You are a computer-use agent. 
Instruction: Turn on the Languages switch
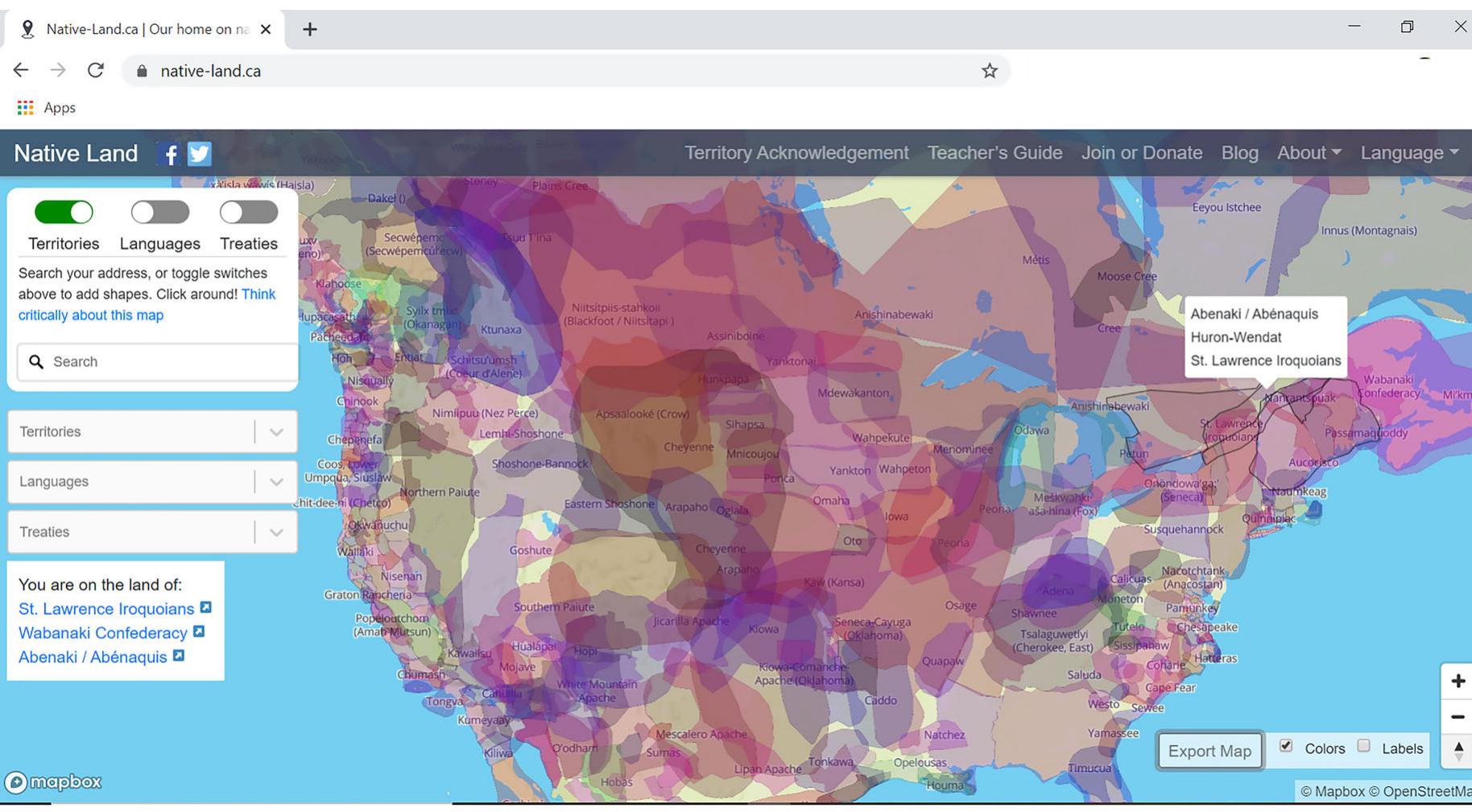160,212
